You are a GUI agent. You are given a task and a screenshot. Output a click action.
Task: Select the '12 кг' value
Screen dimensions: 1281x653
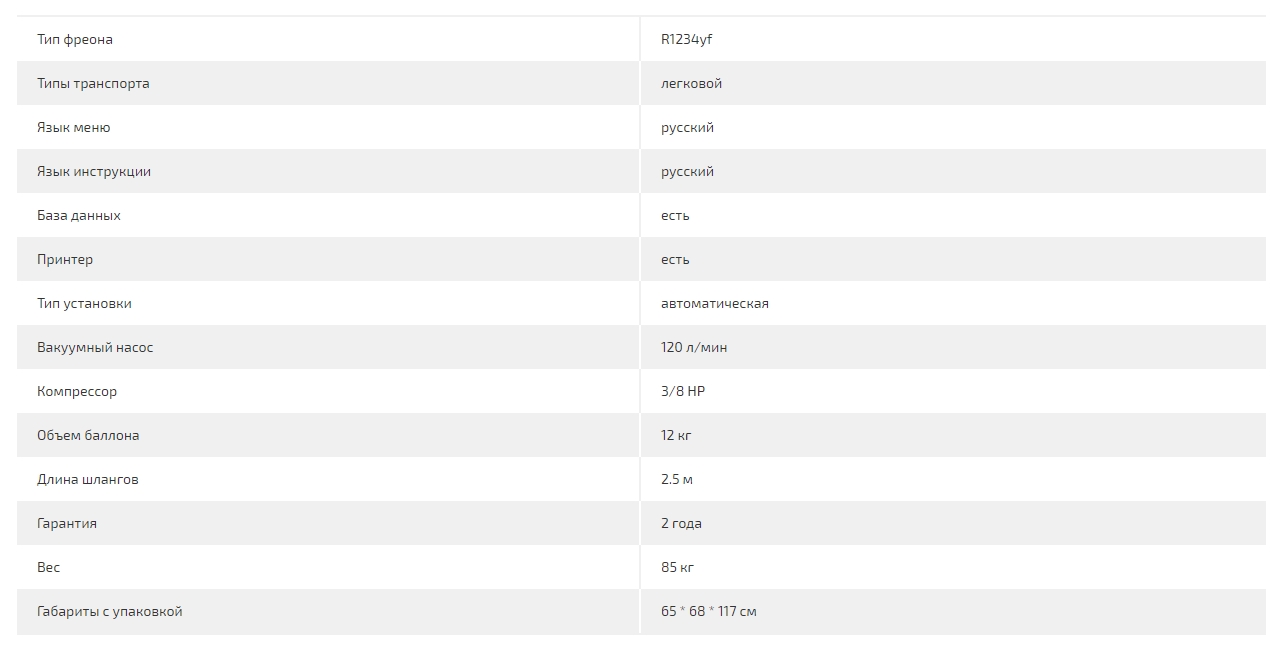676,436
